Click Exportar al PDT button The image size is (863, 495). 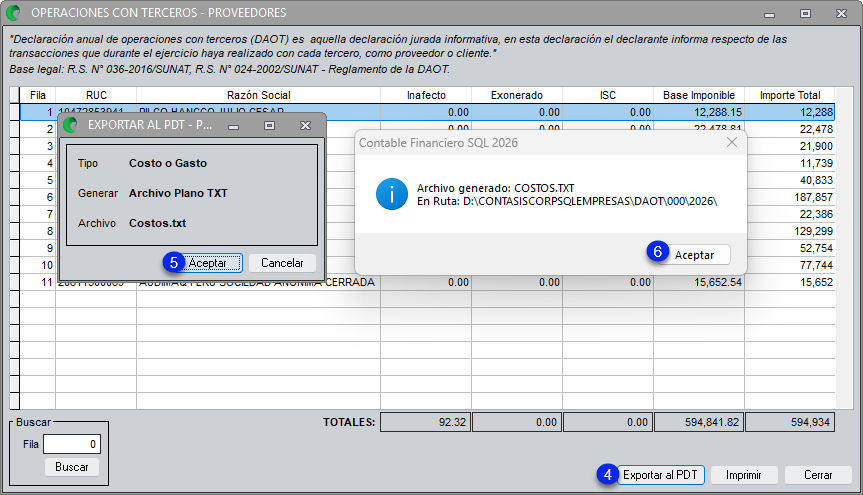coord(660,475)
